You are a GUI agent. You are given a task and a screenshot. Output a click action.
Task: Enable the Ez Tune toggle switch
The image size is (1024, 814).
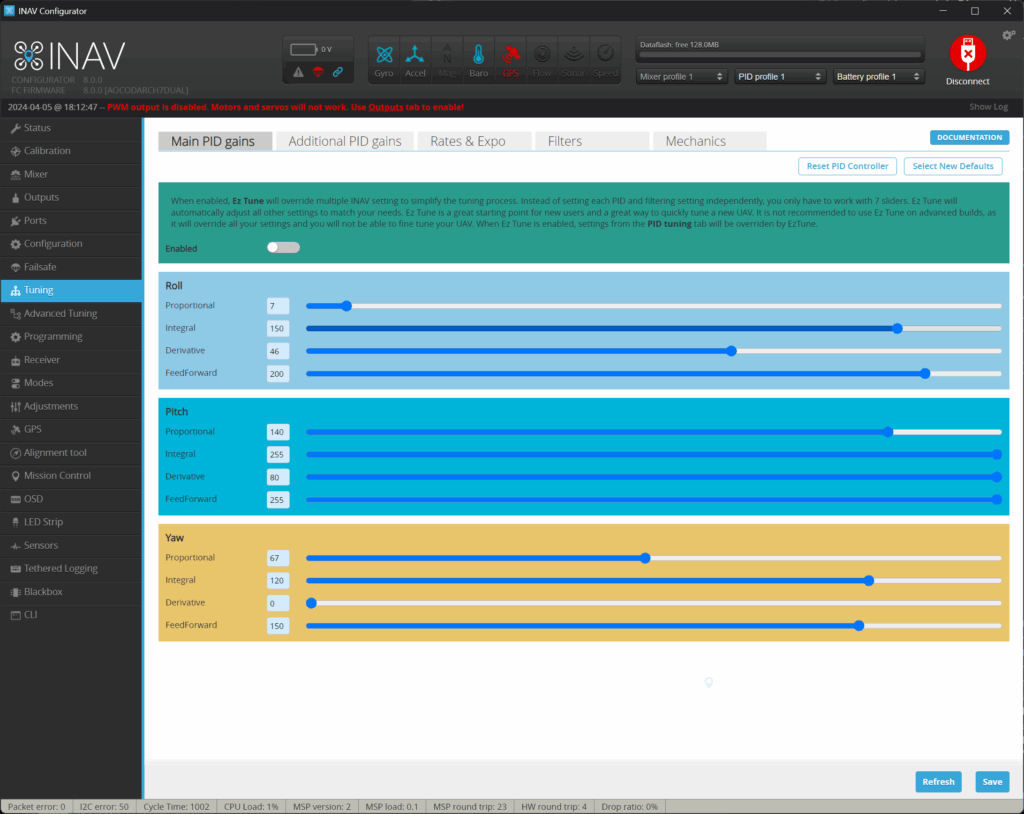(283, 248)
